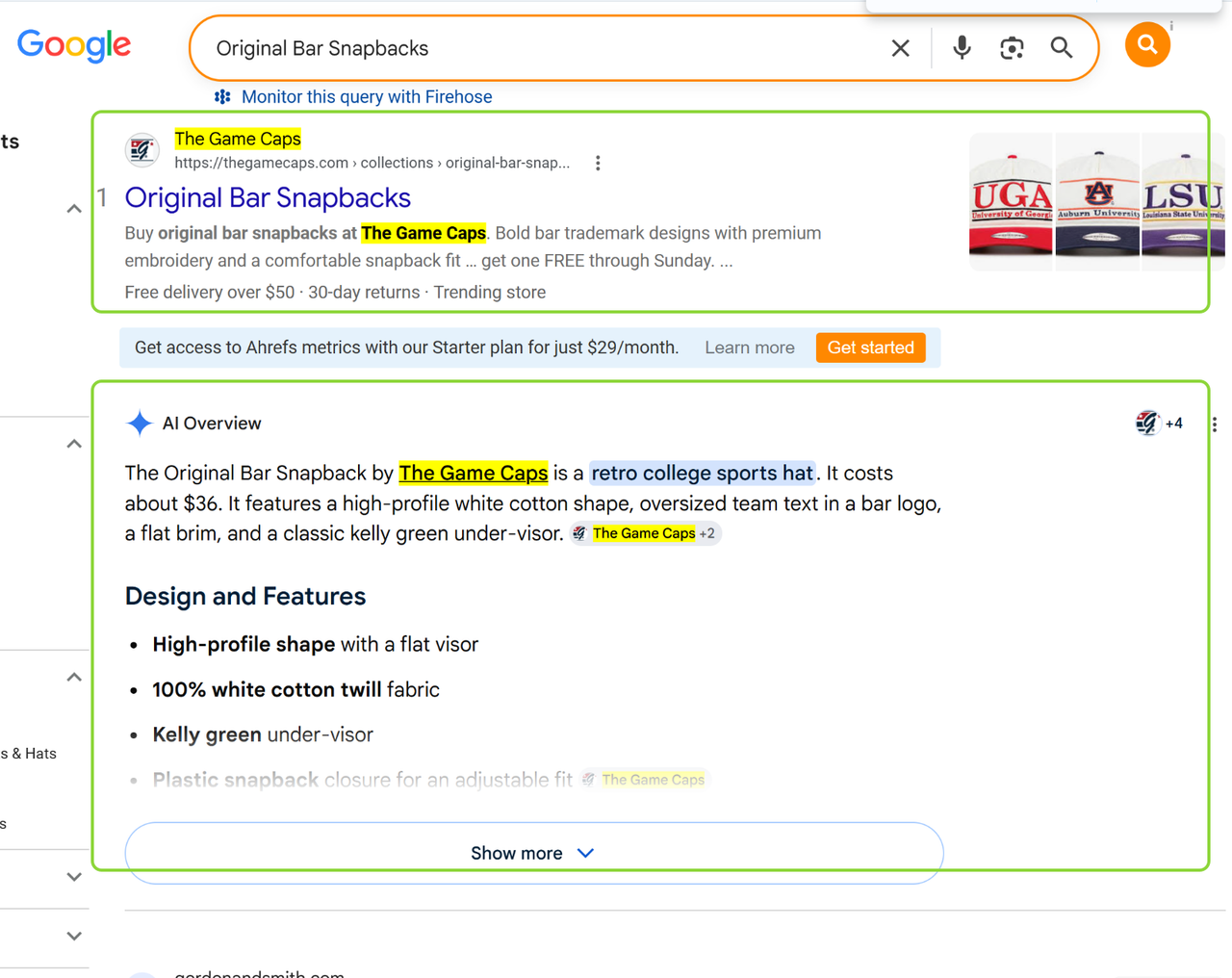This screenshot has height=978, width=1232.
Task: Click the thegamecaps.com breadcrumb URL text
Action: 372,163
